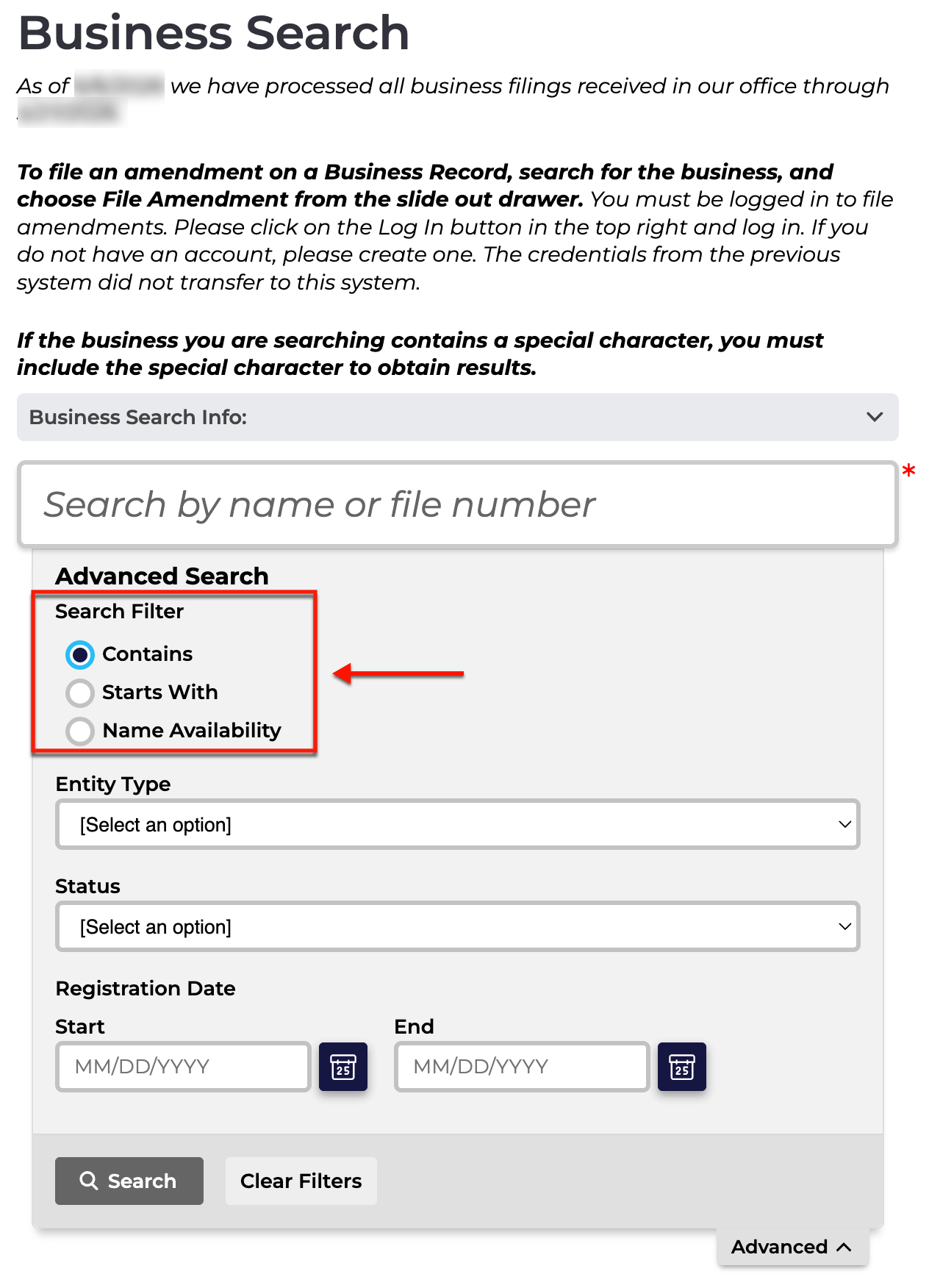Expand the Business Search Info section
This screenshot has height=1288, width=929.
[x=458, y=417]
